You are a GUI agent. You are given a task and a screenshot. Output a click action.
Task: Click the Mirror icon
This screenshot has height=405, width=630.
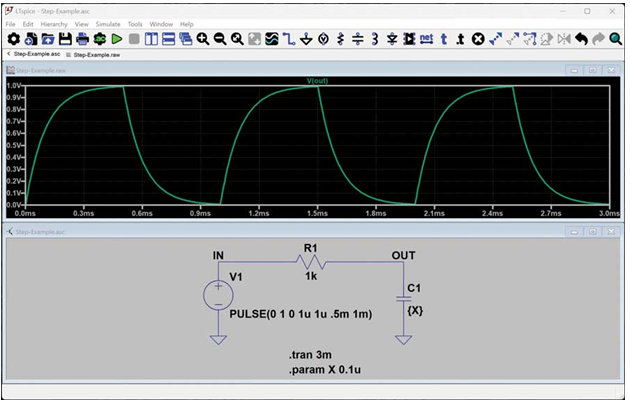(x=564, y=39)
